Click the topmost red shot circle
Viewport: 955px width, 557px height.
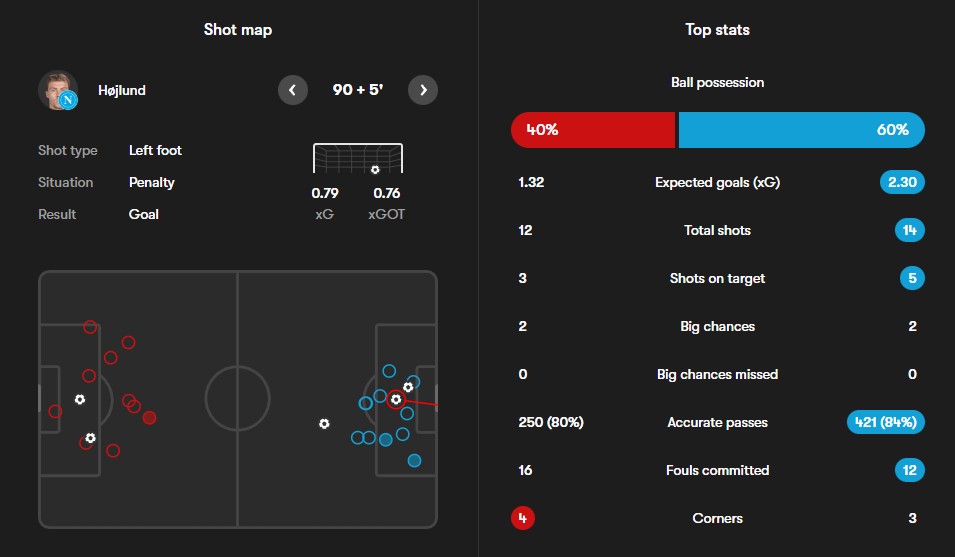[91, 327]
